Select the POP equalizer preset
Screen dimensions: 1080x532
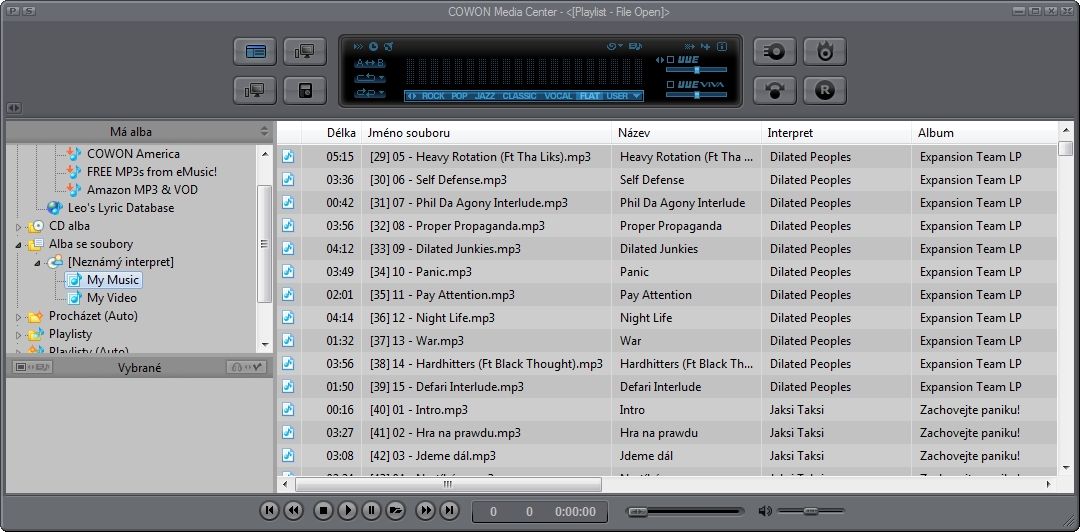click(x=459, y=96)
